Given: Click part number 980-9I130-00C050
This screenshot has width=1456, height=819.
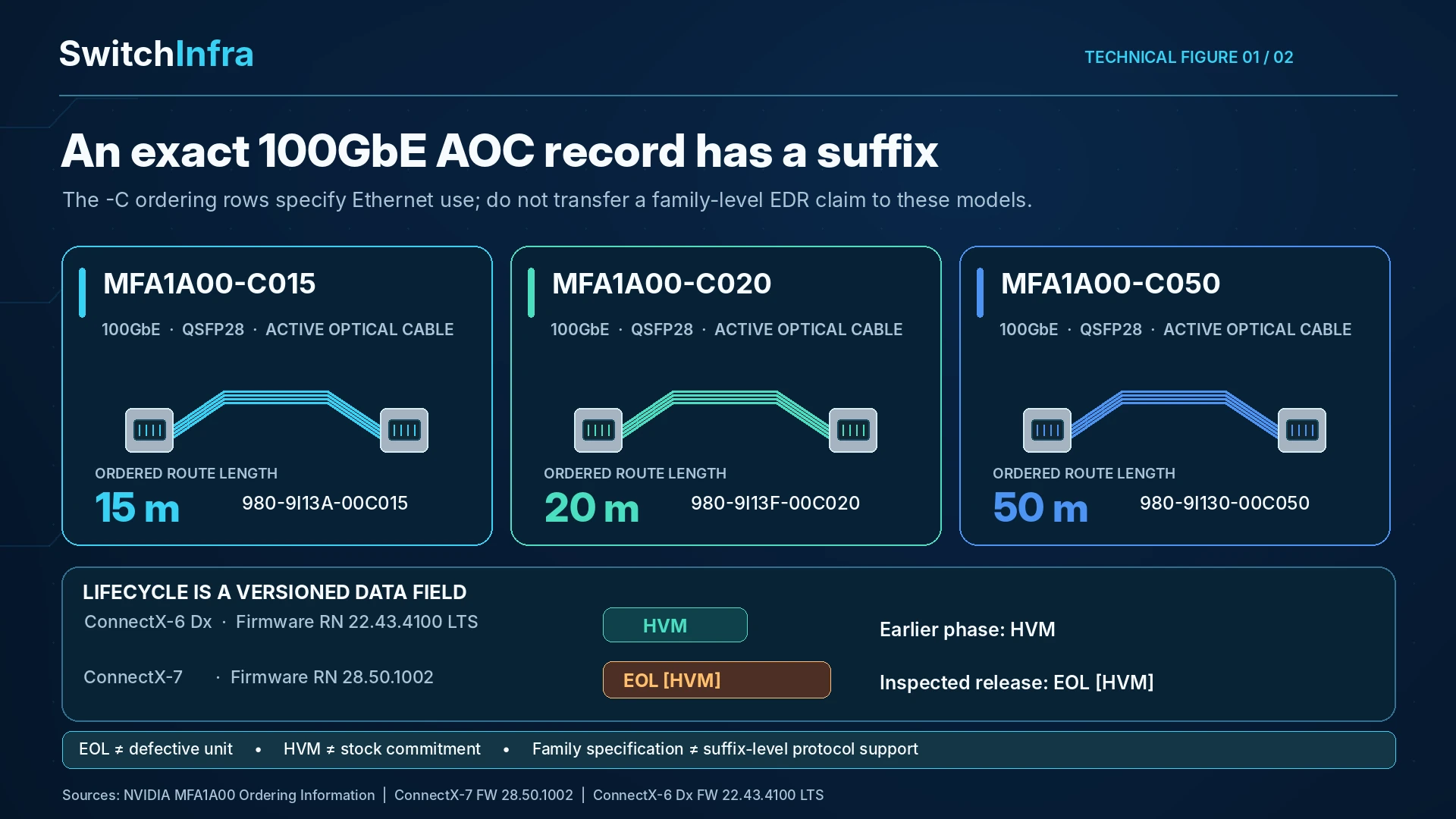Looking at the screenshot, I should [1224, 503].
